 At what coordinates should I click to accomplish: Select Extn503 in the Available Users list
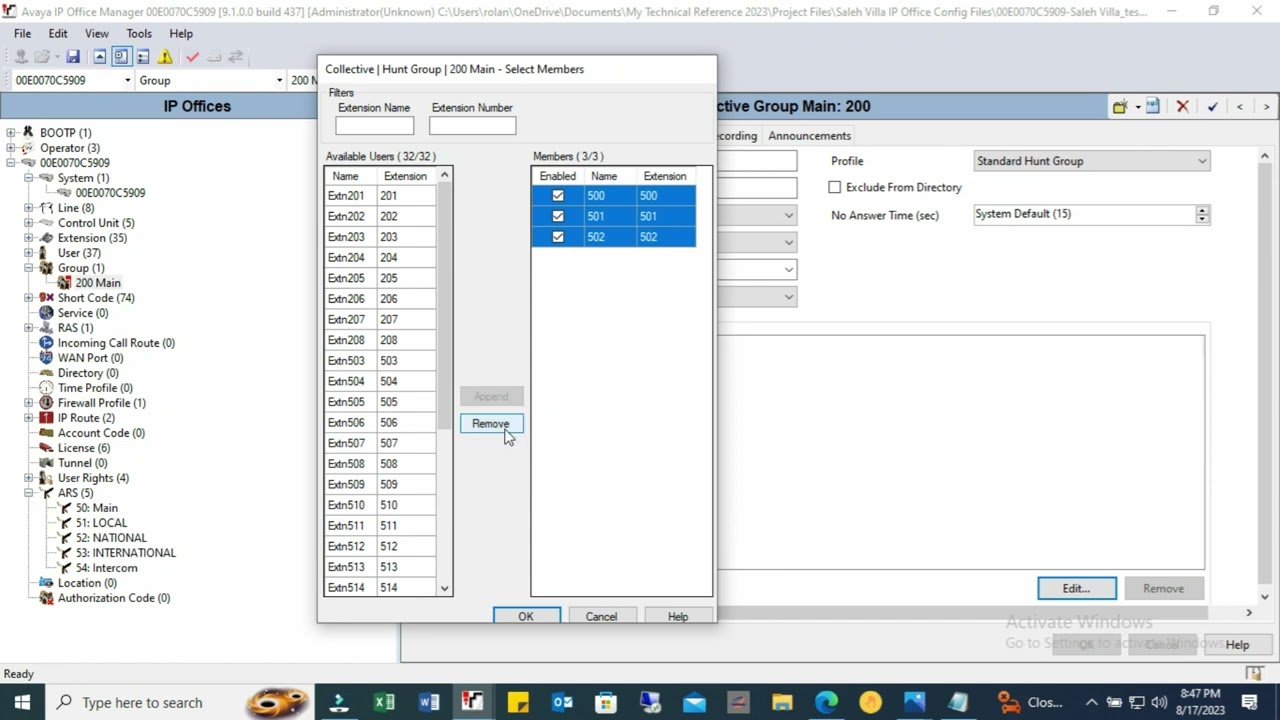tap(381, 361)
